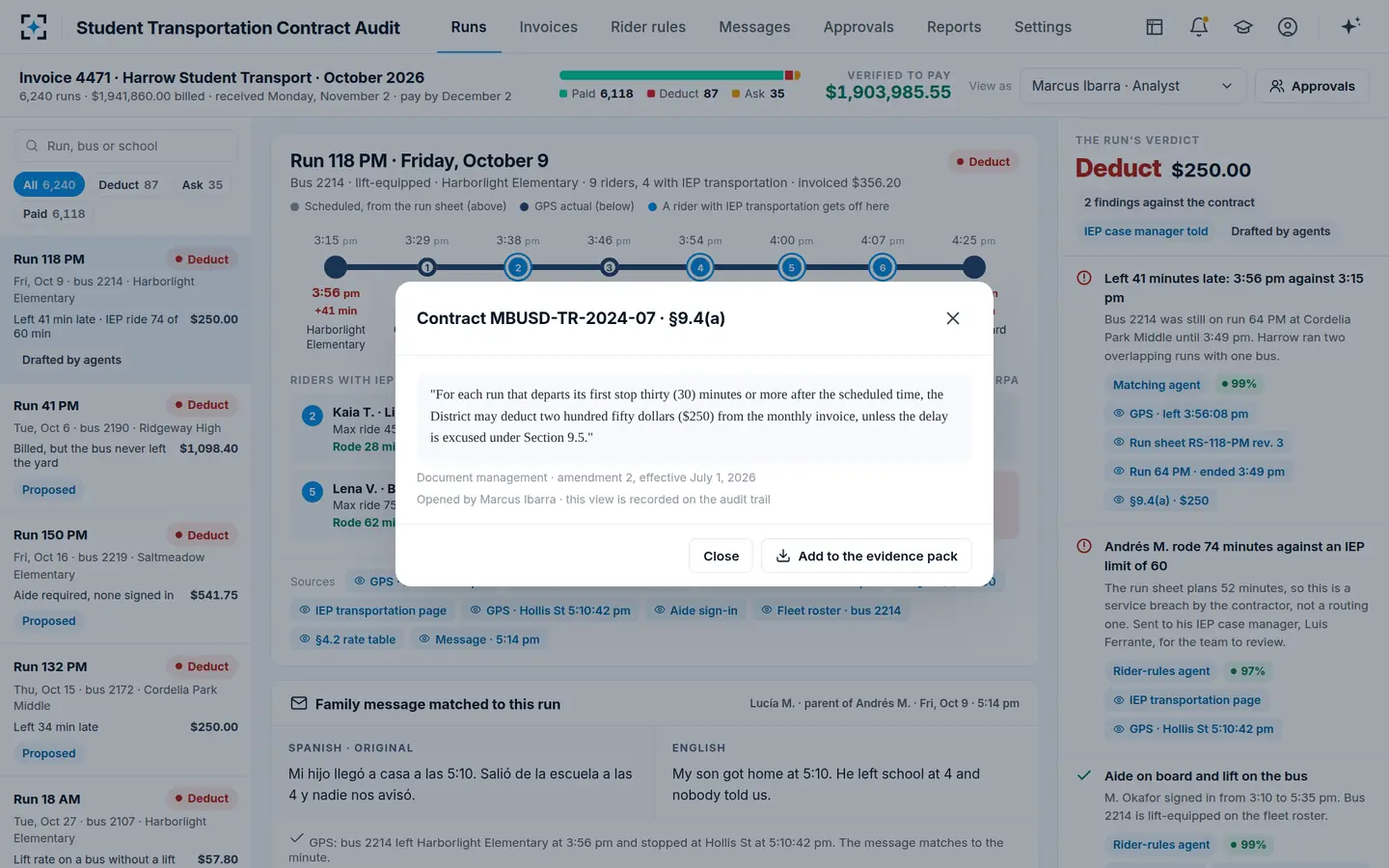Click Add to the evidence pack
Screen dimensions: 1389x868
point(866,556)
